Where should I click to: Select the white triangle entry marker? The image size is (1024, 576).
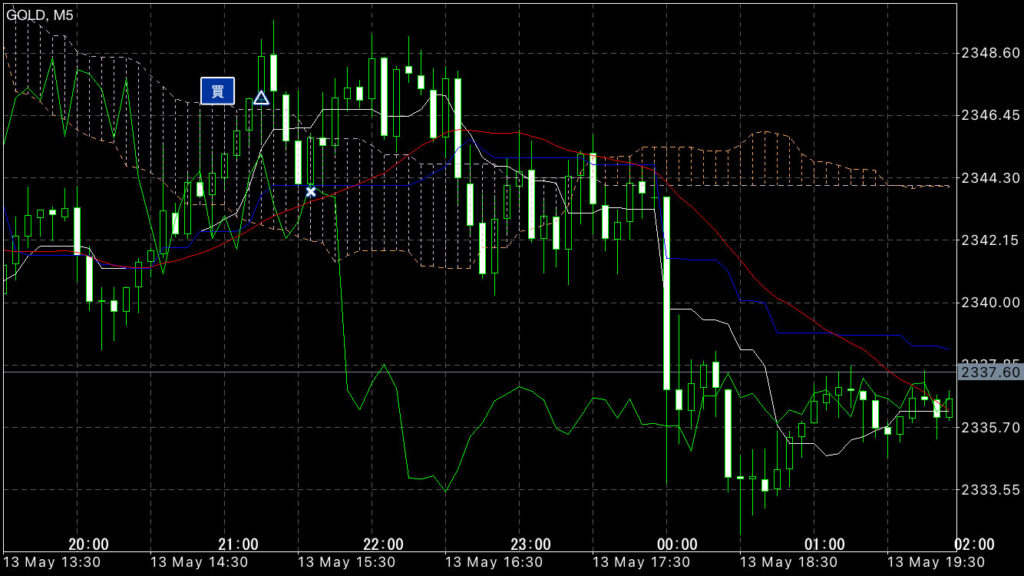click(261, 98)
